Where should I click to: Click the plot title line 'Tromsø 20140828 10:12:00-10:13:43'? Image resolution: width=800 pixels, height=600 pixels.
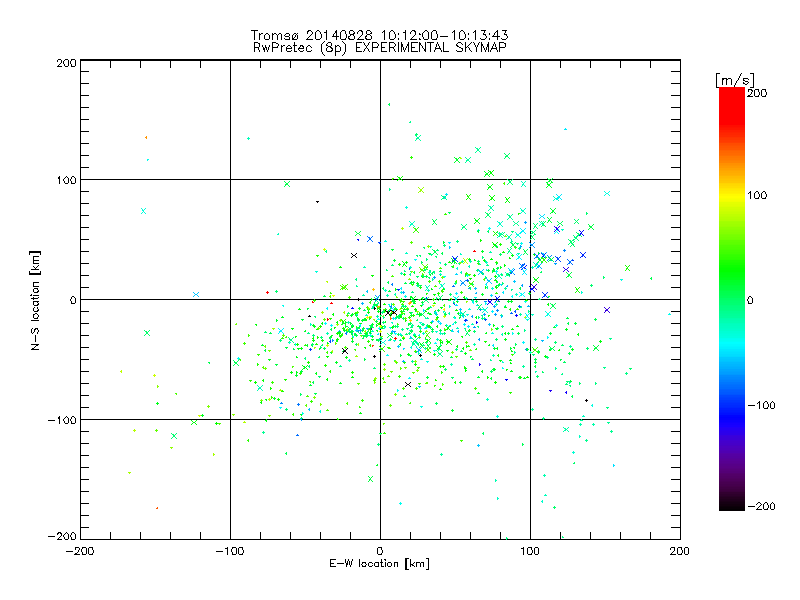[x=380, y=35]
